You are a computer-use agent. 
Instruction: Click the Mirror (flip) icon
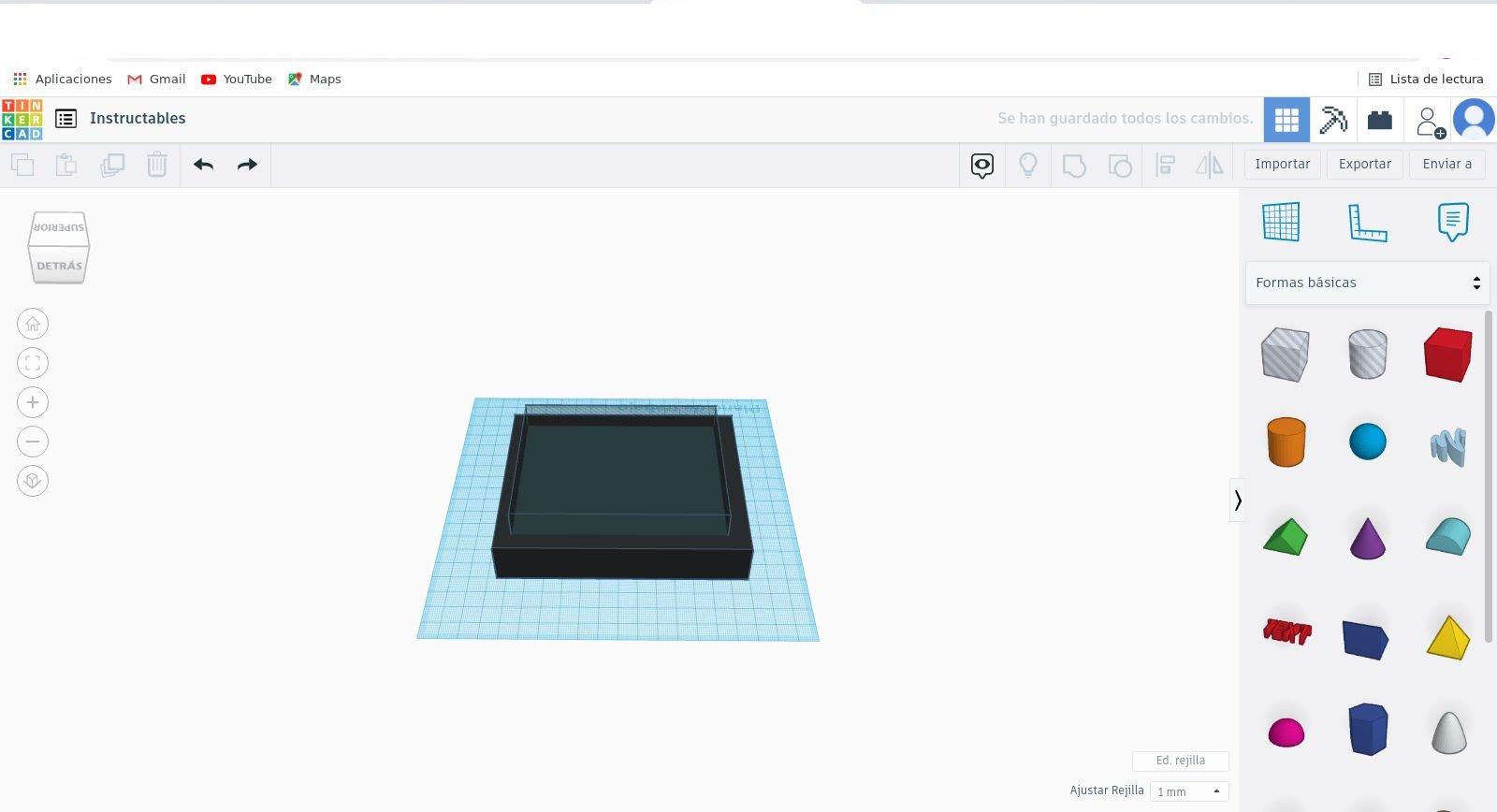click(x=1210, y=166)
